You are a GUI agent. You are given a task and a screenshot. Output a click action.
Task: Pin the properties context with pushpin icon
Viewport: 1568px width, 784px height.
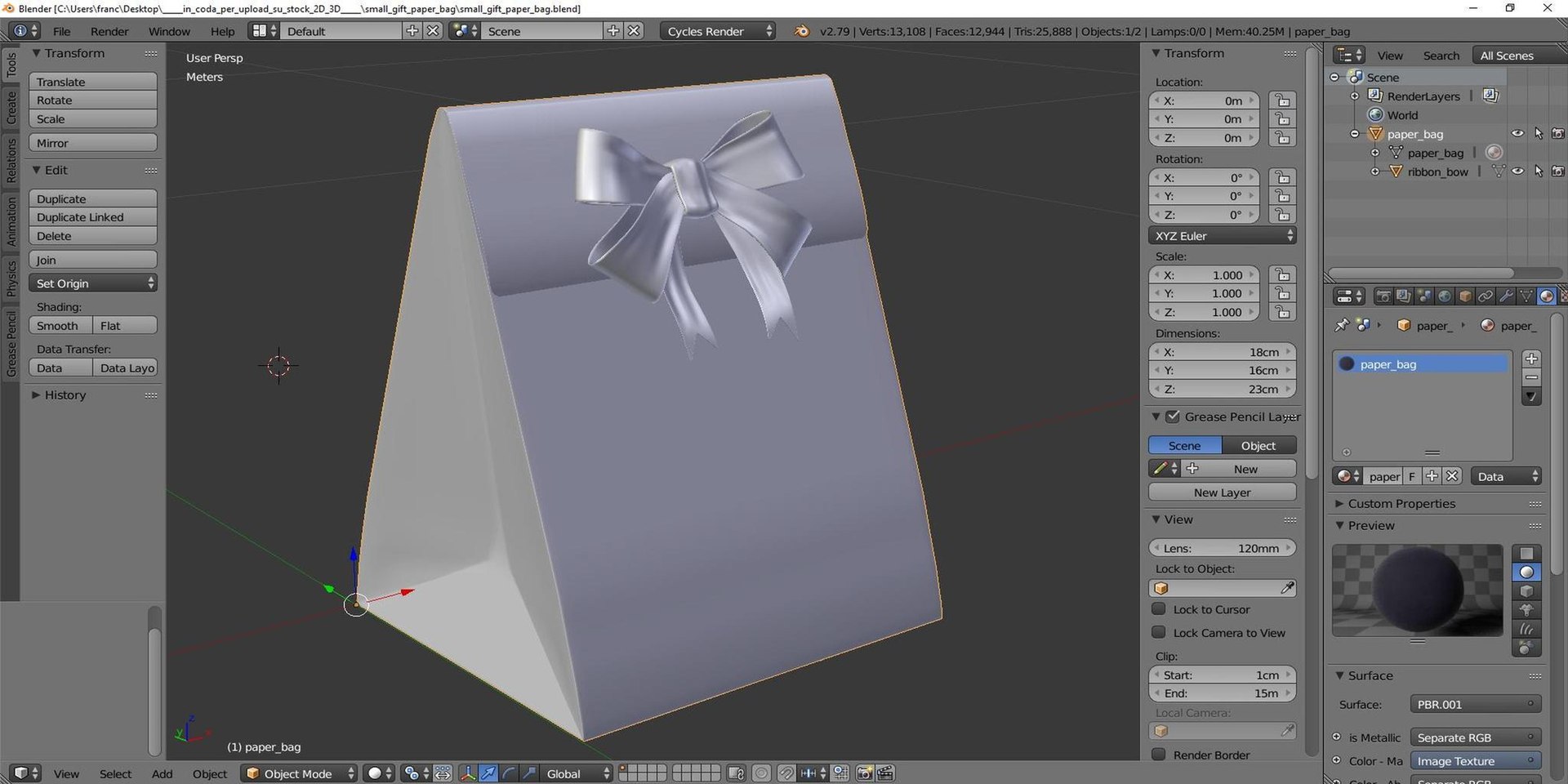(x=1341, y=325)
